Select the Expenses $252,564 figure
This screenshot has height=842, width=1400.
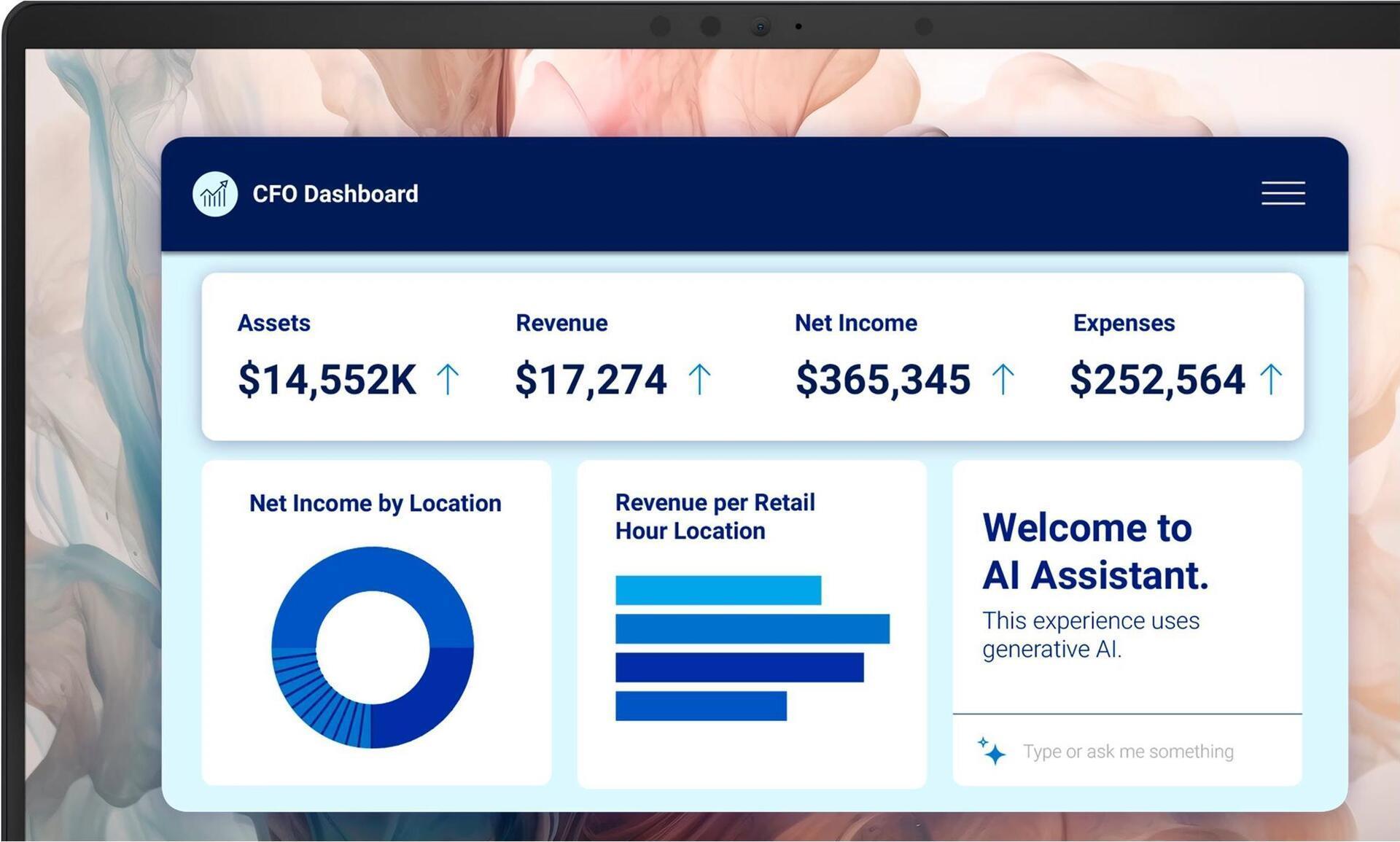1156,380
